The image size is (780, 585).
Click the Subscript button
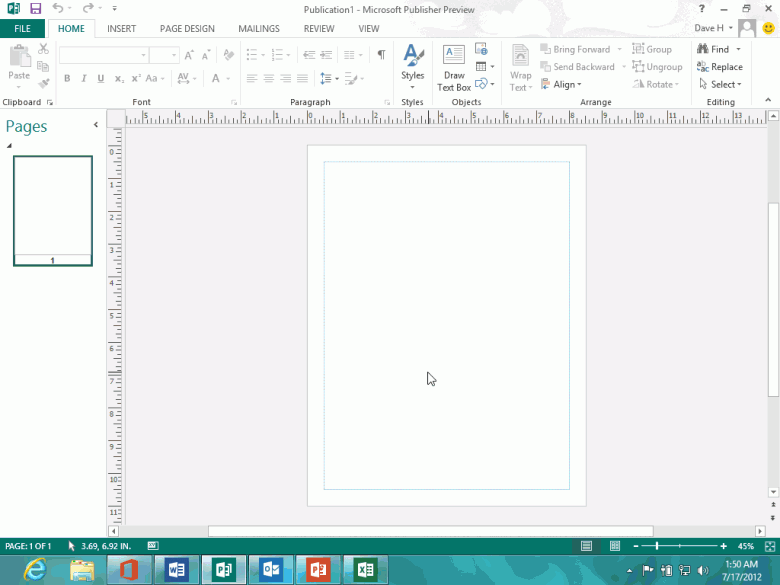point(119,79)
